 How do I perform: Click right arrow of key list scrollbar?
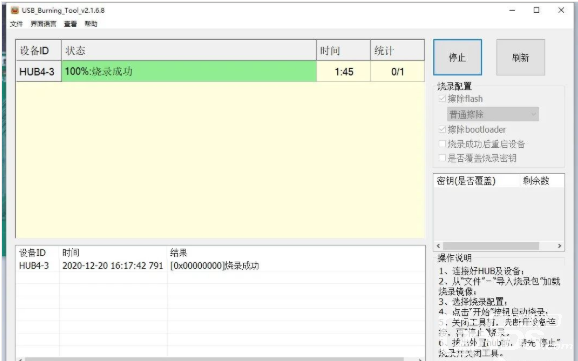pos(560,246)
